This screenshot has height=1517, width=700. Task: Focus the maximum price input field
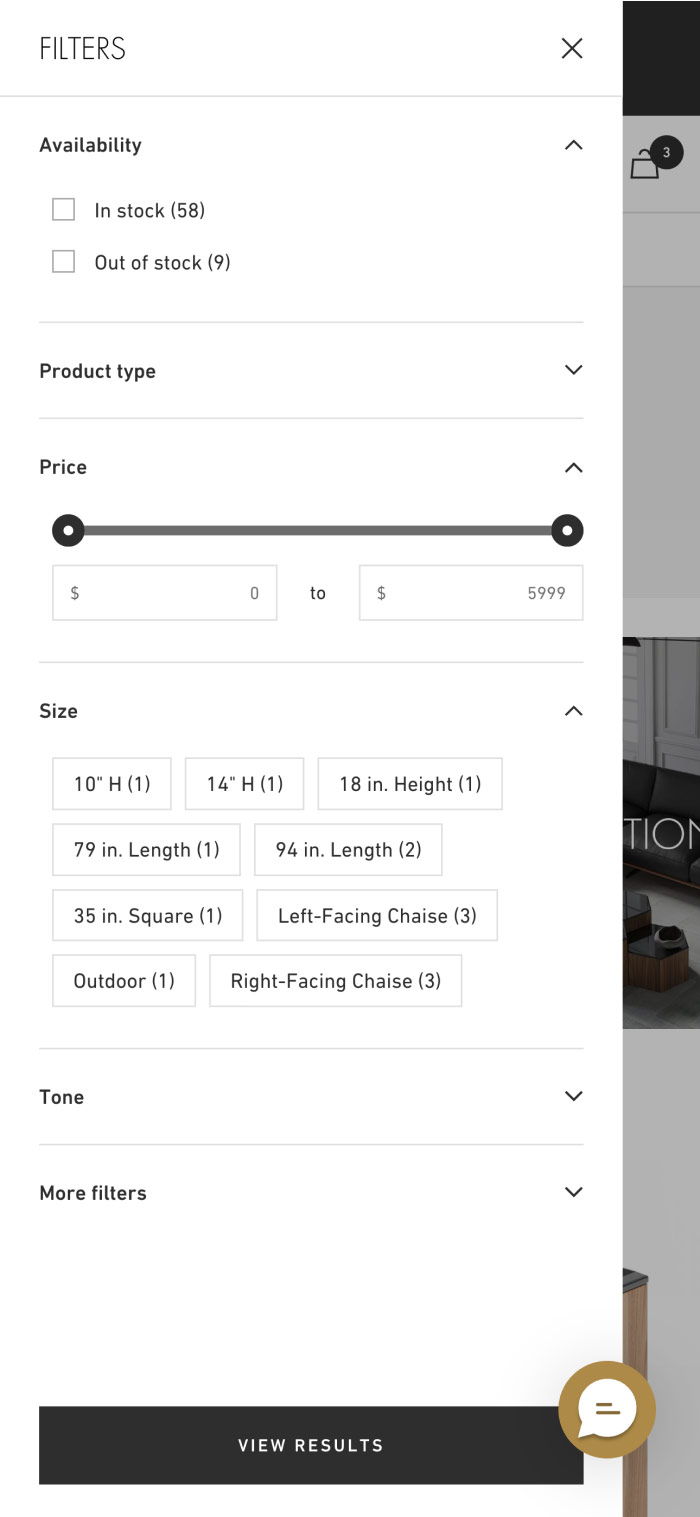(471, 593)
